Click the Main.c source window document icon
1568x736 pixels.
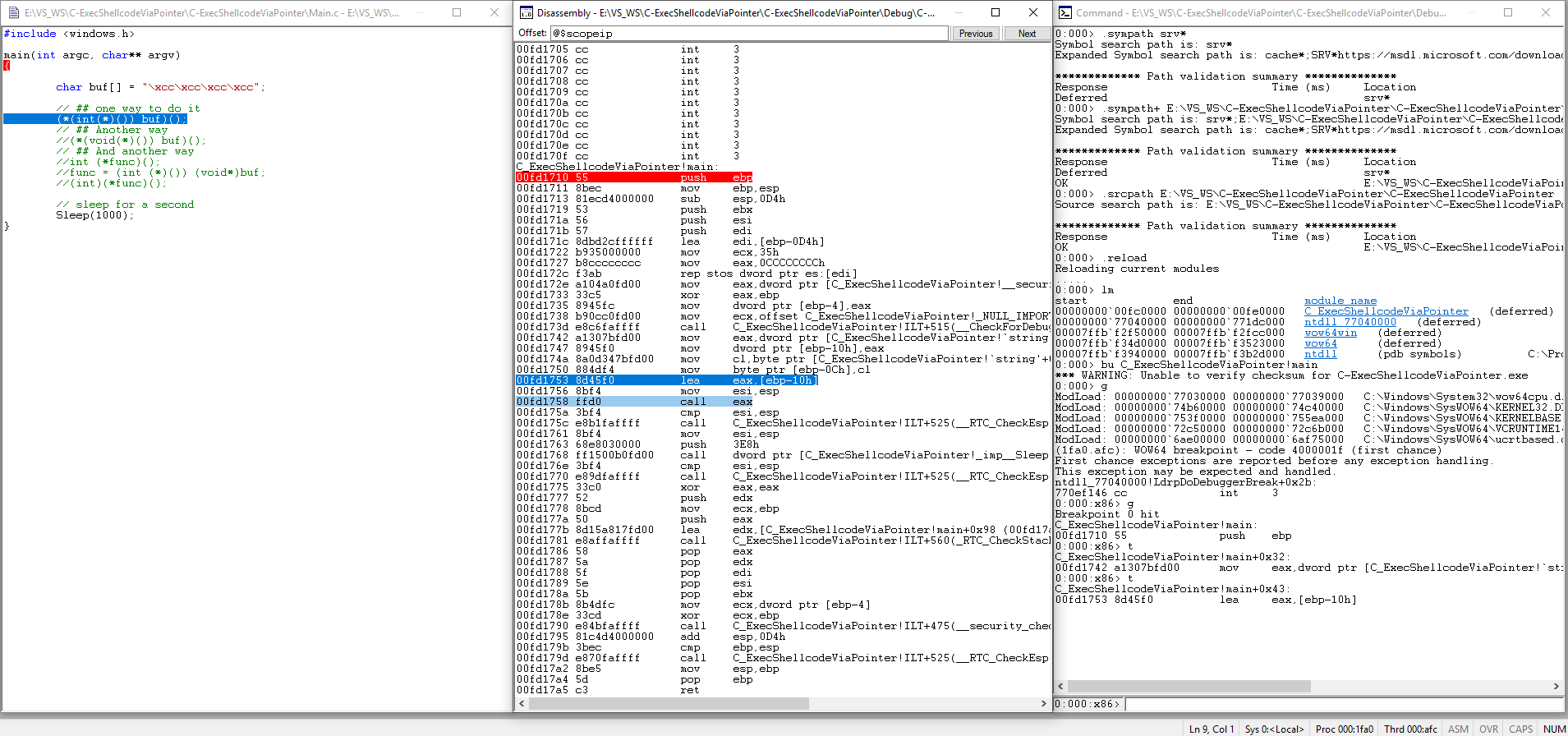[x=13, y=12]
